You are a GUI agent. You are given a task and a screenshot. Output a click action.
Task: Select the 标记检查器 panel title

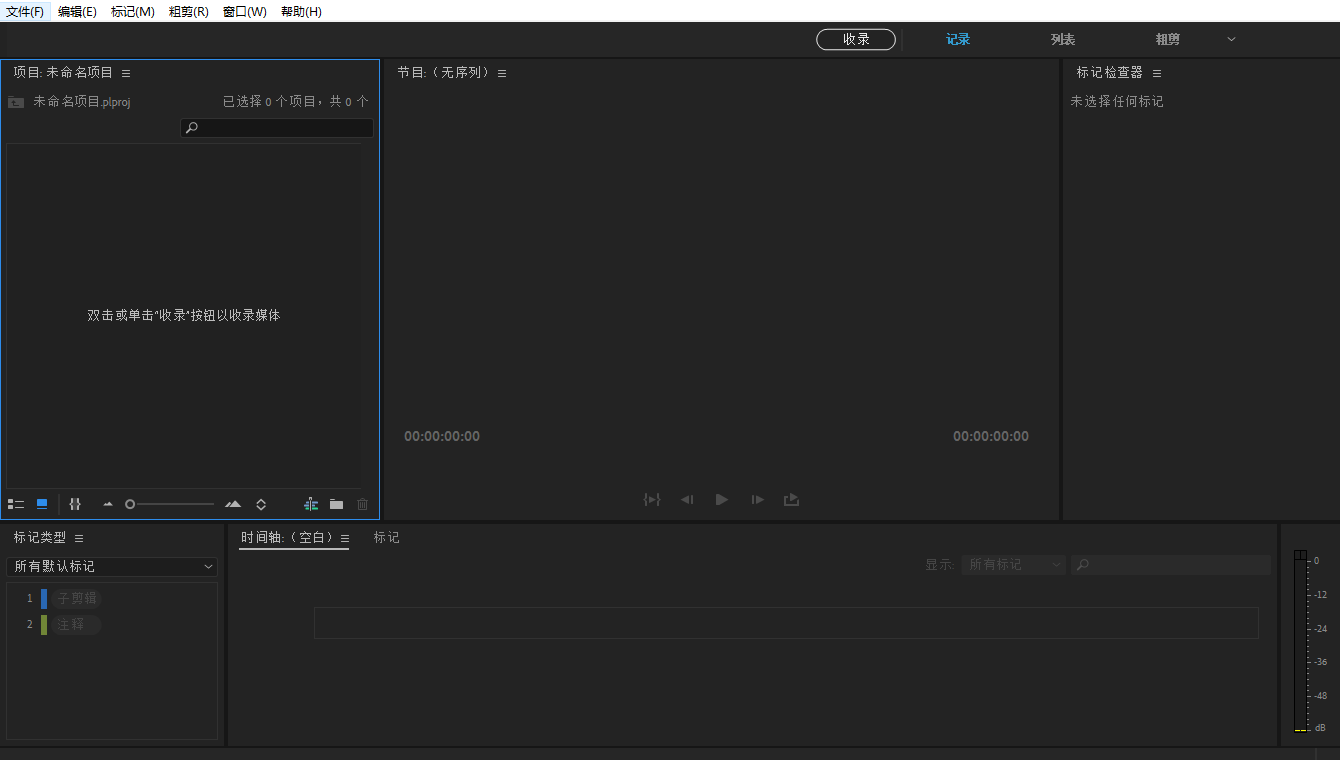point(1109,72)
